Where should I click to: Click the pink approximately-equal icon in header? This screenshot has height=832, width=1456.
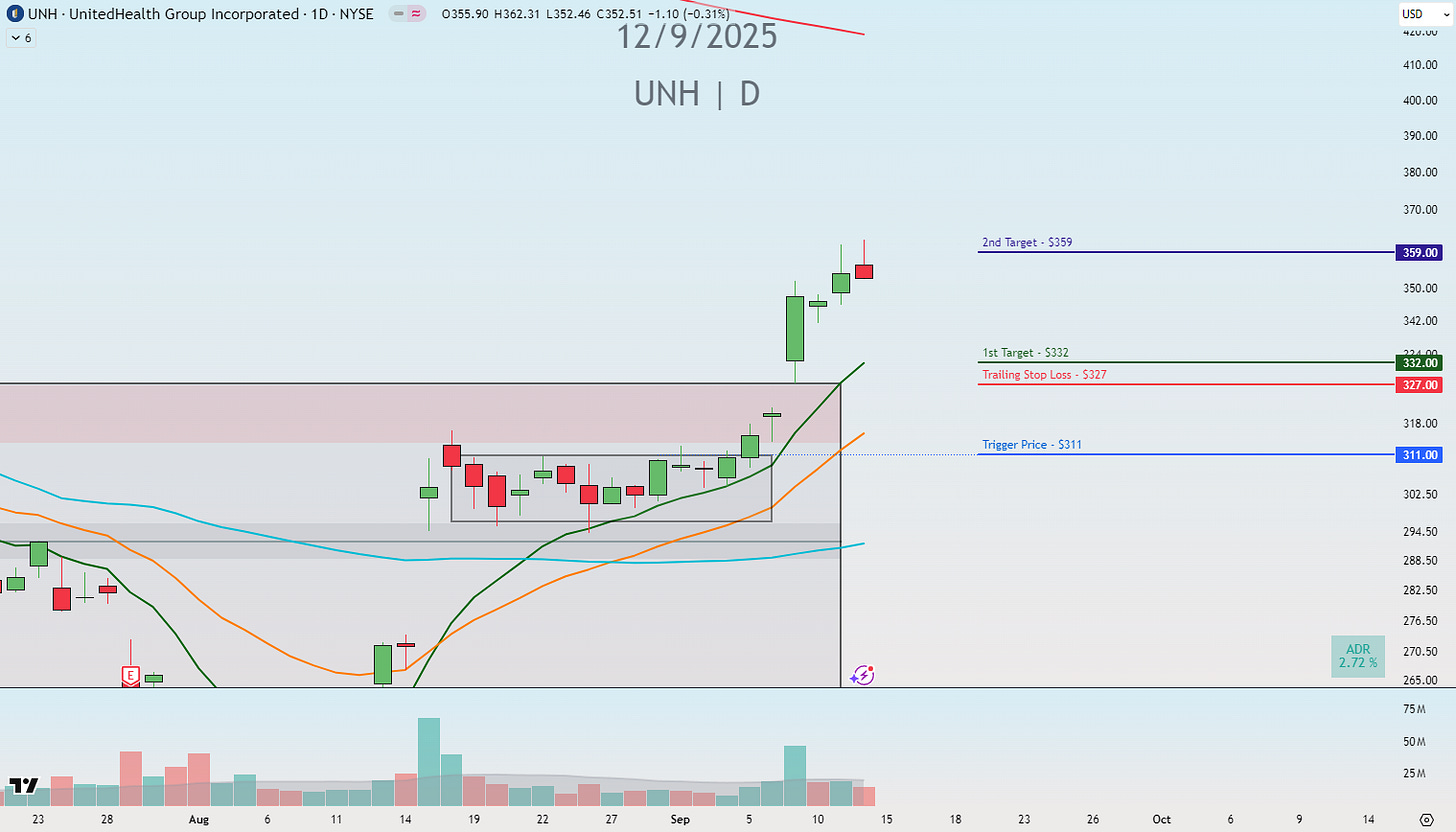416,14
